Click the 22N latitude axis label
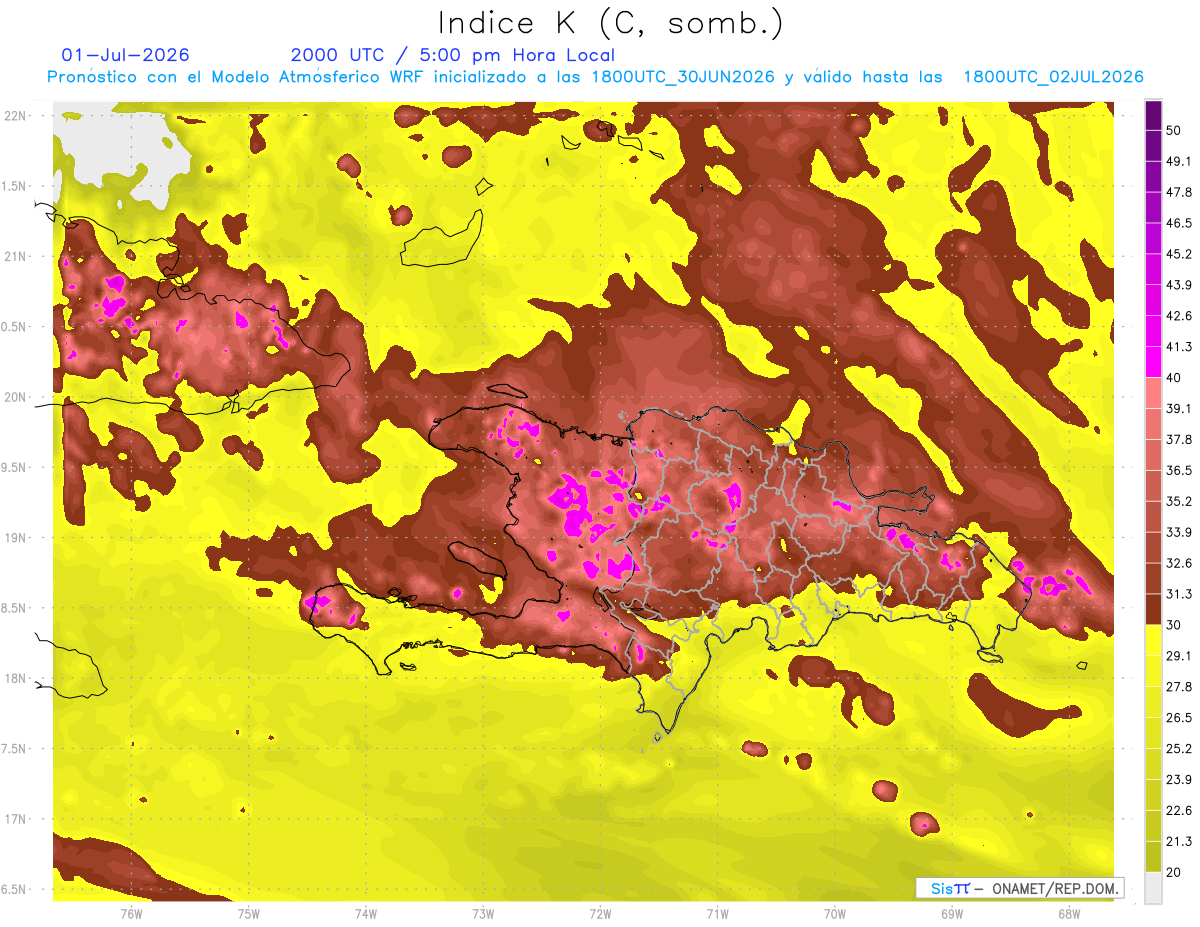This screenshot has width=1200, height=927. [16, 115]
